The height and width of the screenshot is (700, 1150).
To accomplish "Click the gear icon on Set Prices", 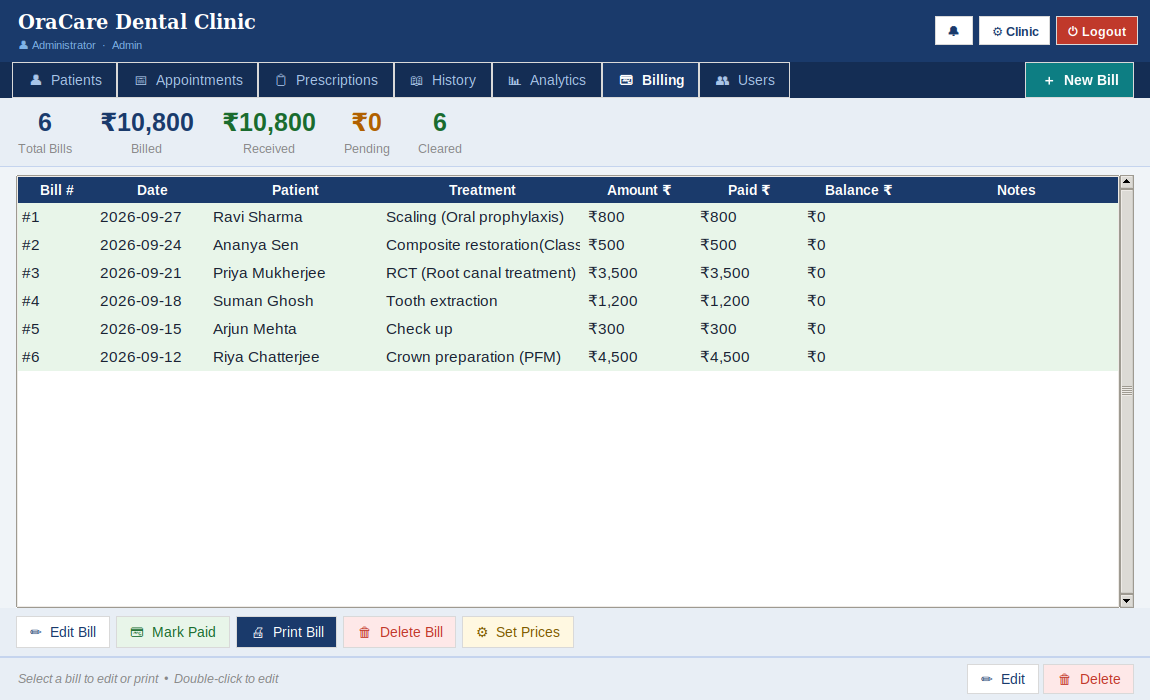I will pyautogui.click(x=482, y=632).
